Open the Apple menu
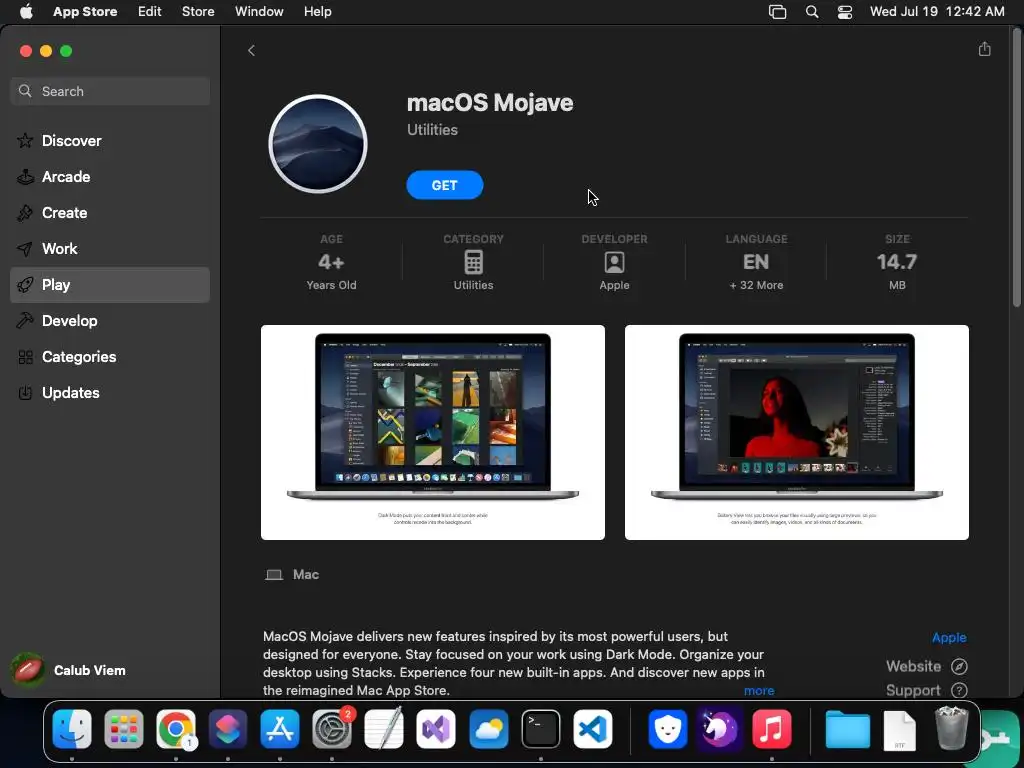 click(x=26, y=11)
